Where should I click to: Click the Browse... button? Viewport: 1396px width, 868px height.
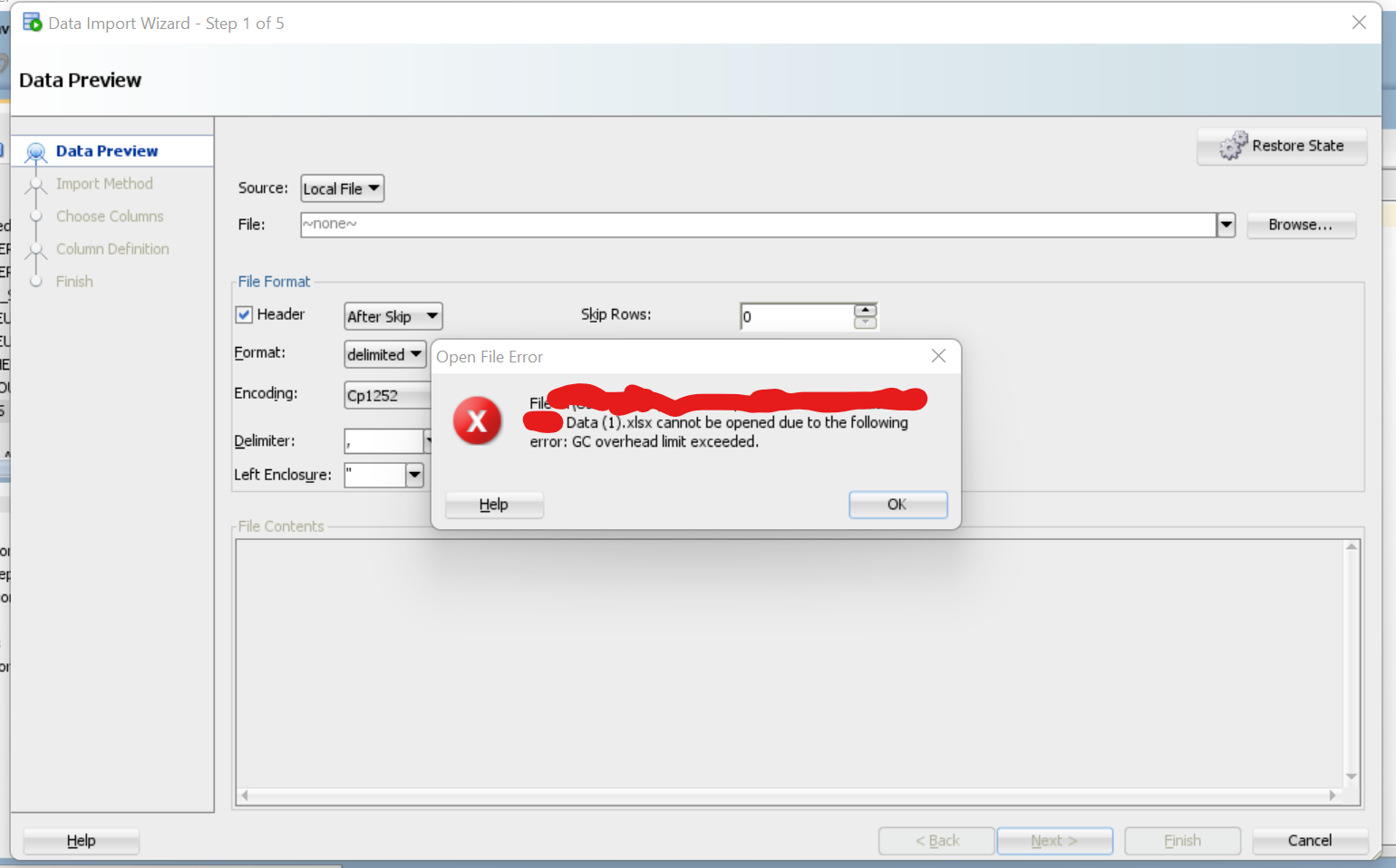pyautogui.click(x=1301, y=225)
